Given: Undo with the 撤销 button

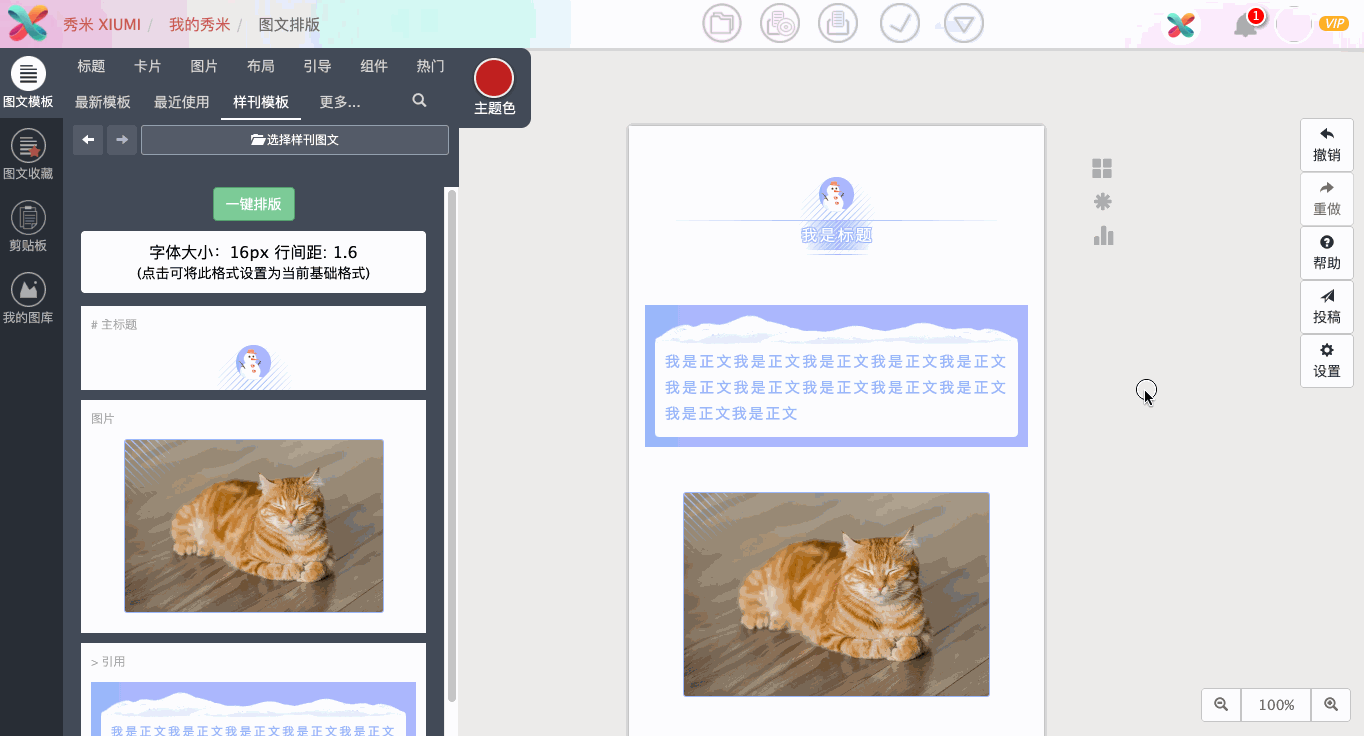Looking at the screenshot, I should pos(1327,145).
